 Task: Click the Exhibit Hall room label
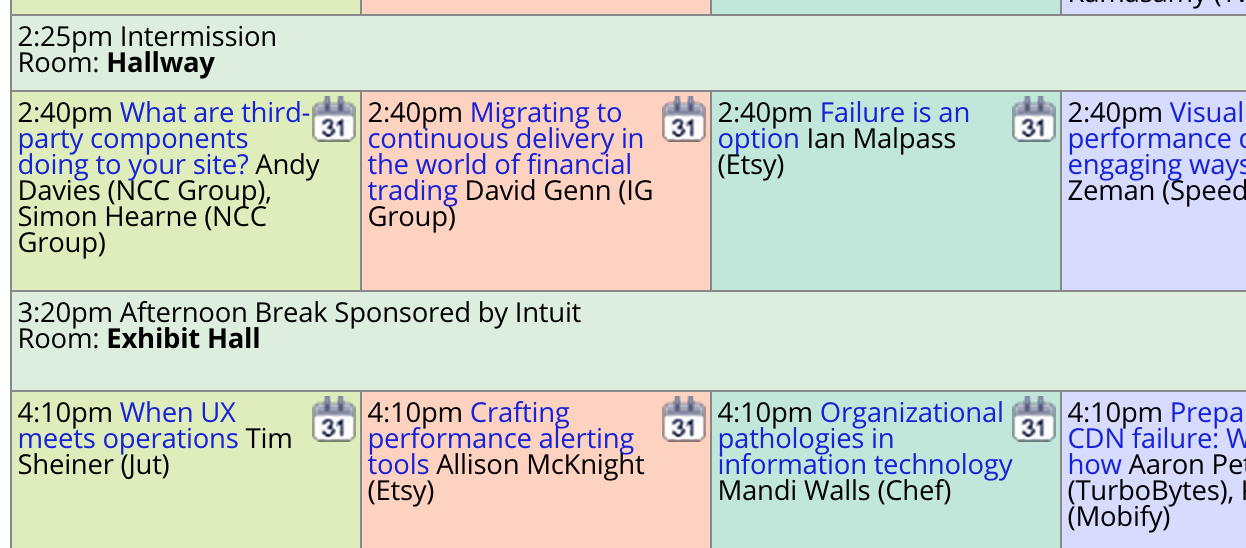(184, 339)
